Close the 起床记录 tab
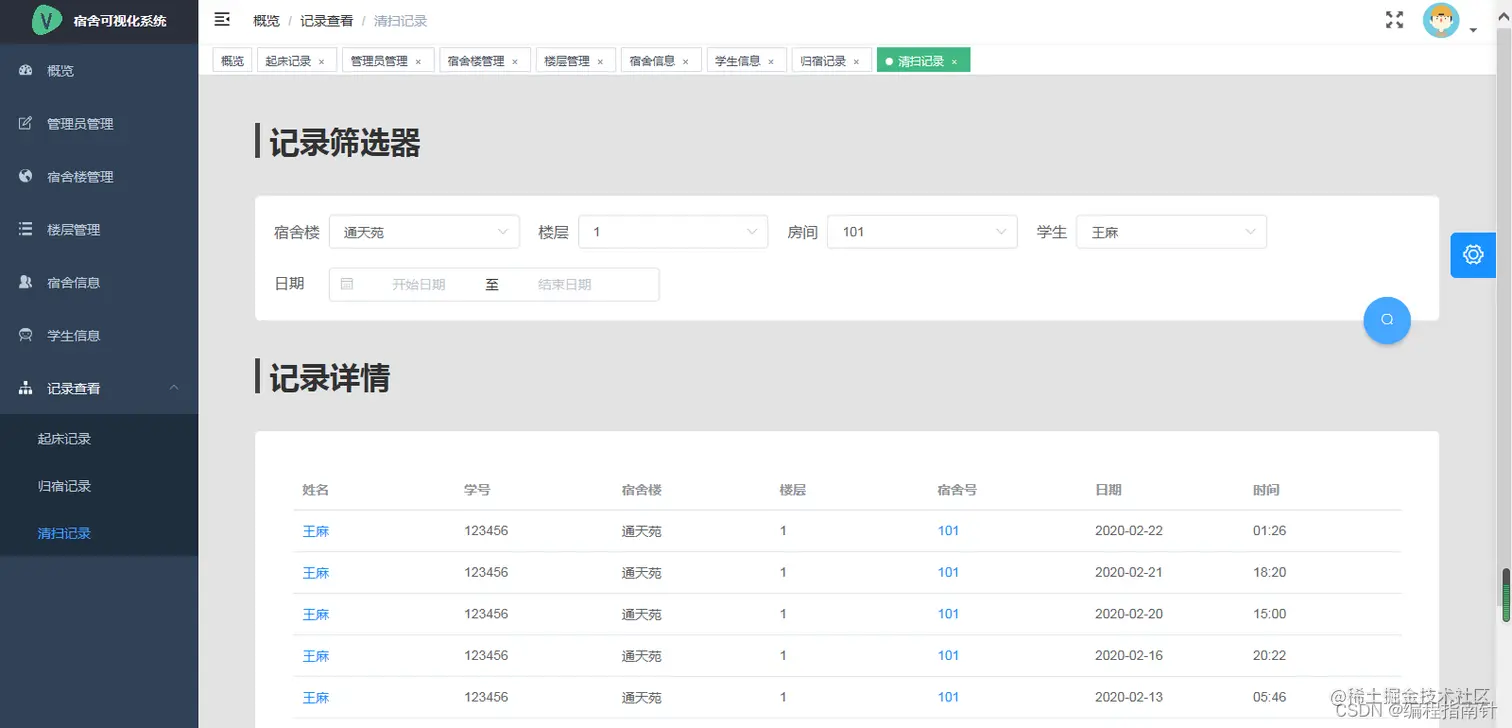Screen dimensions: 1512x728 [x=321, y=62]
